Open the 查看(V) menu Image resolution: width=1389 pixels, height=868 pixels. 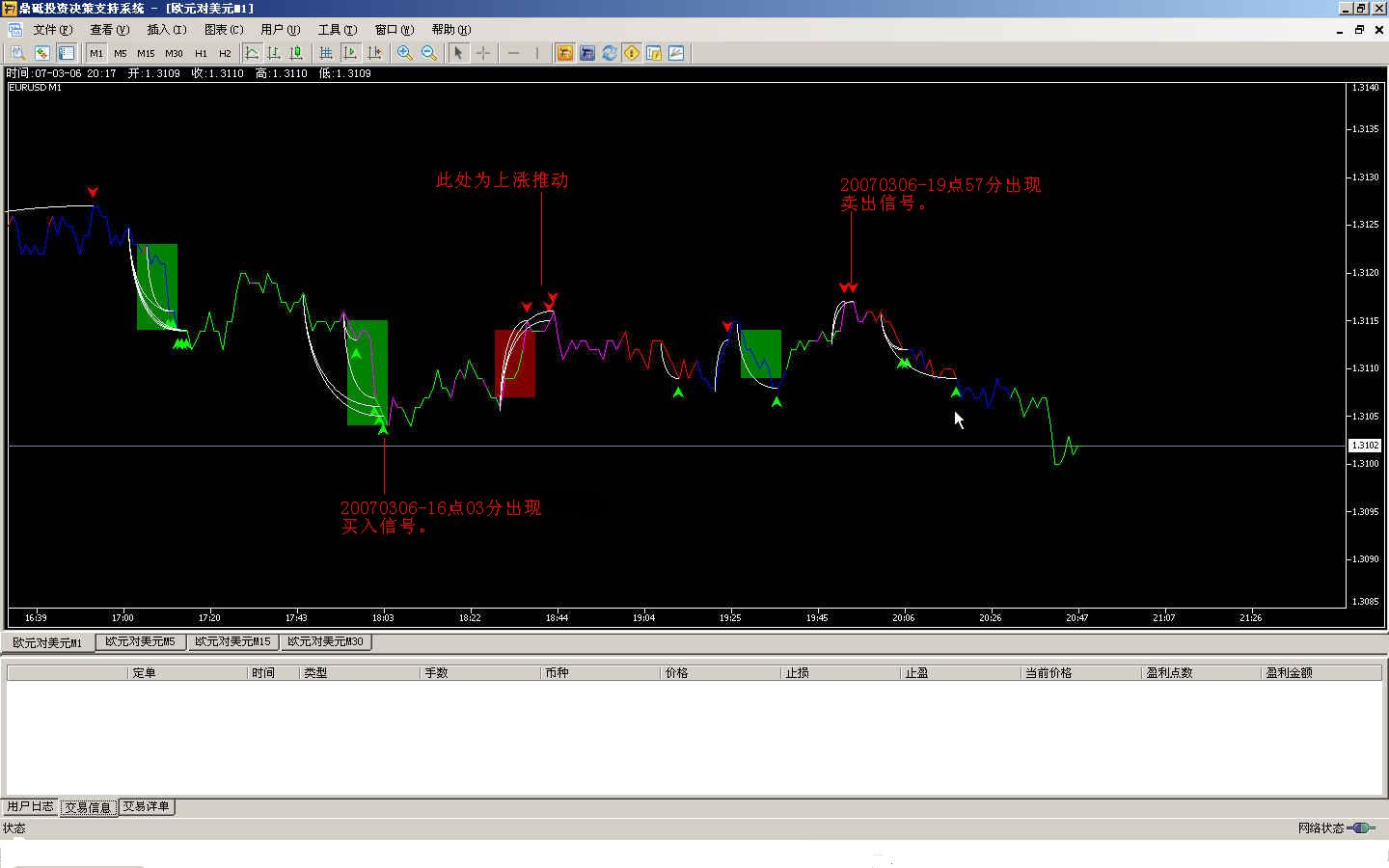pos(109,30)
